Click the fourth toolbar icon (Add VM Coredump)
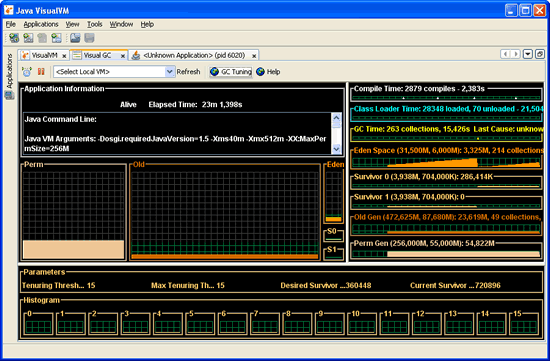 coord(56,38)
